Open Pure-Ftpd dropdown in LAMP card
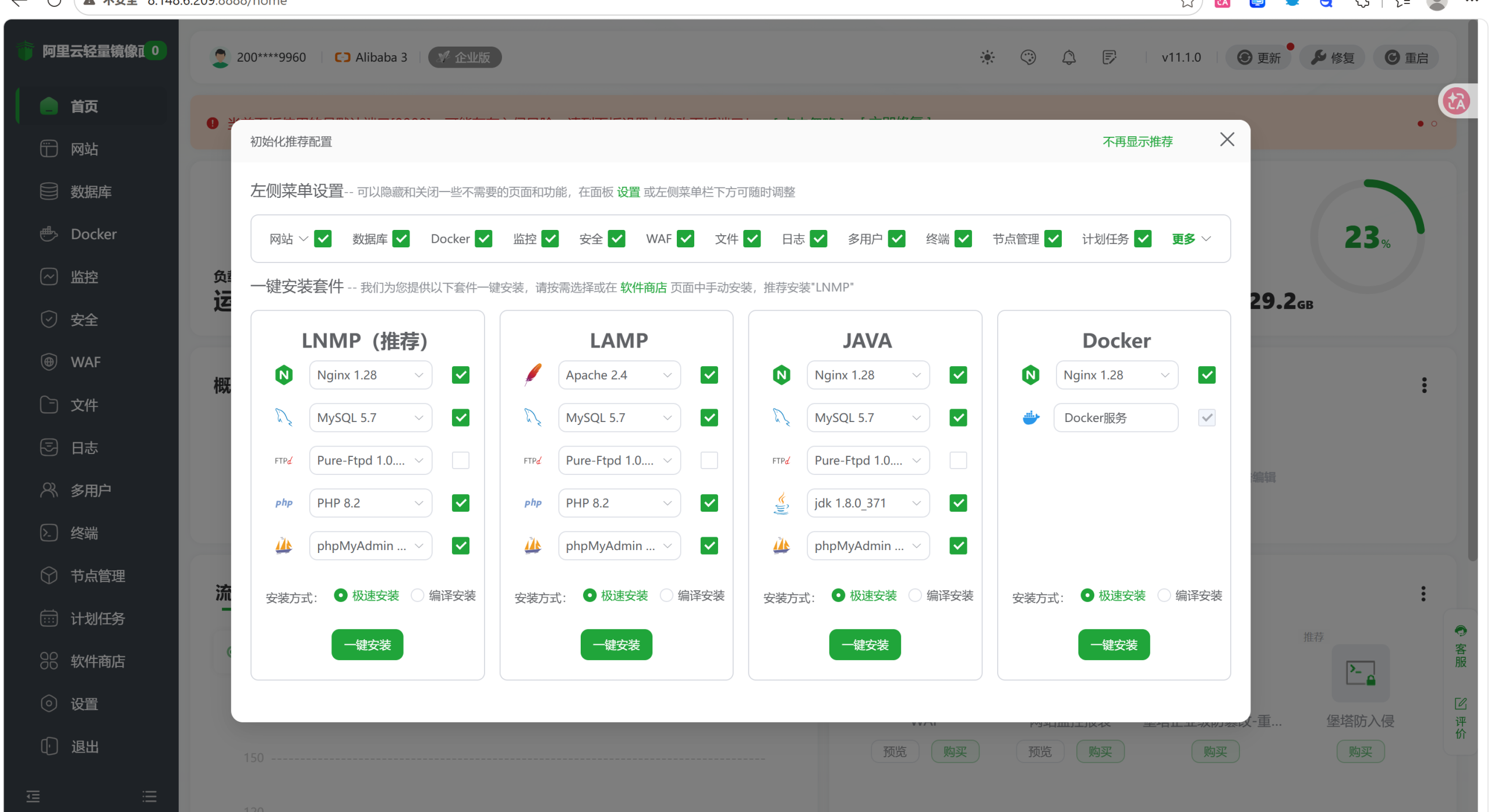 coord(619,460)
